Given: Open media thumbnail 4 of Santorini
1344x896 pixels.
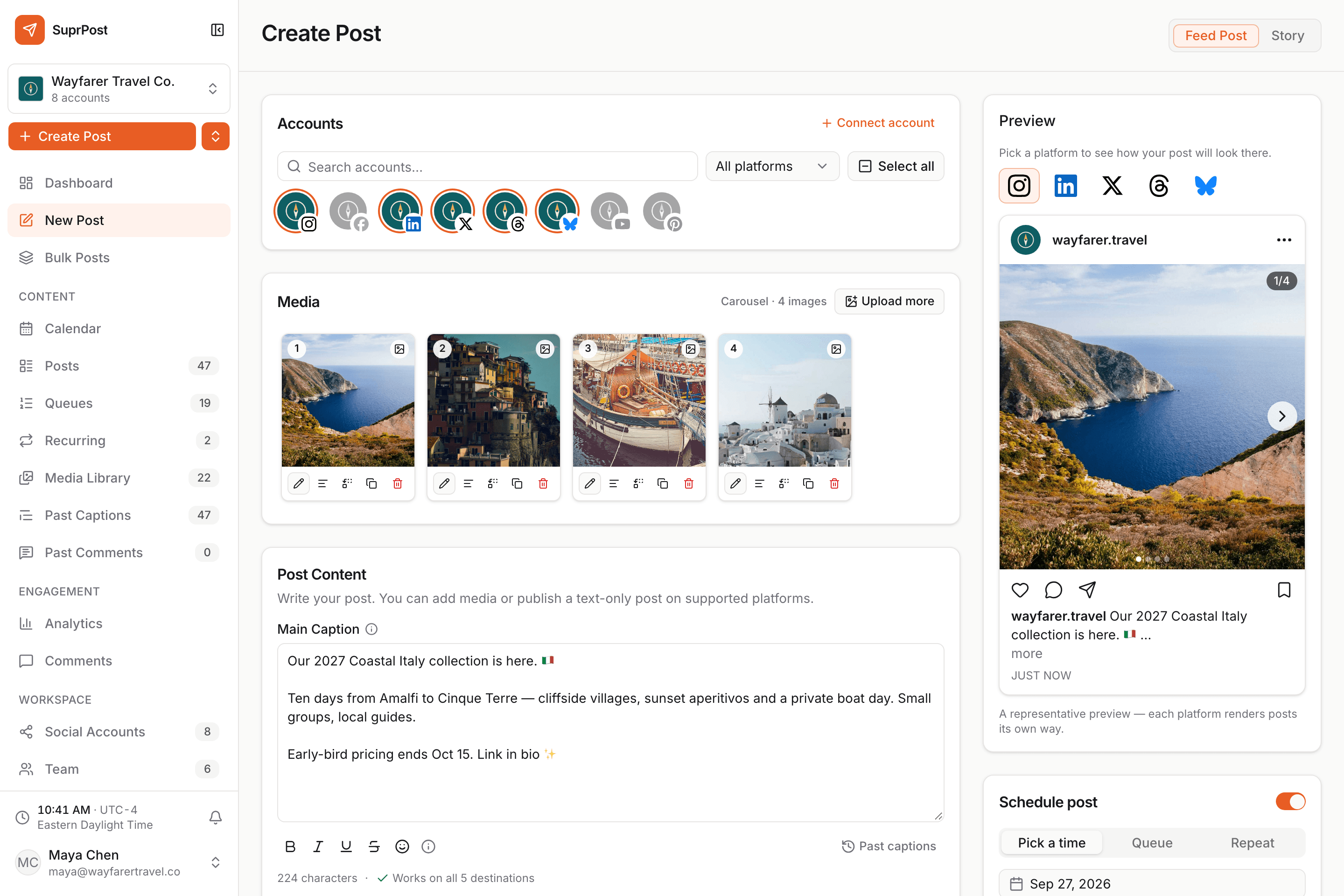Looking at the screenshot, I should click(x=784, y=400).
